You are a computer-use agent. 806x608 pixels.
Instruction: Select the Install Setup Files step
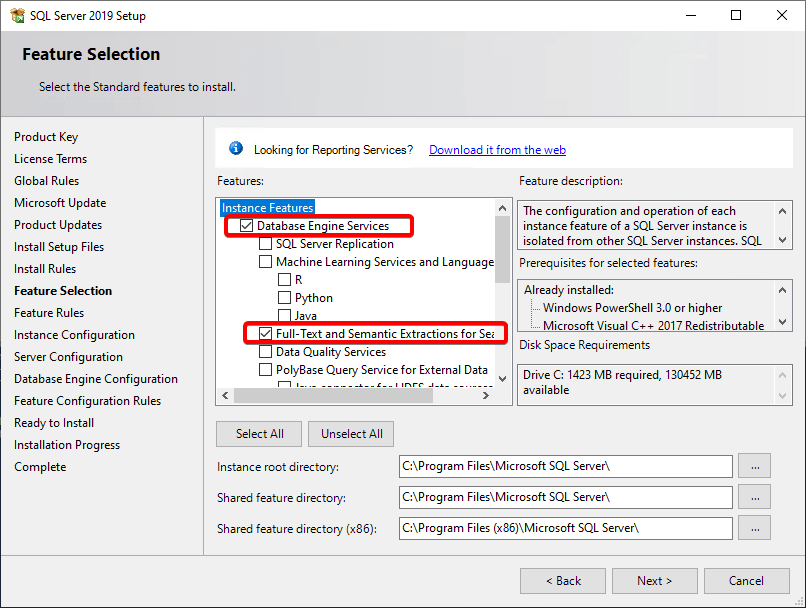pyautogui.click(x=59, y=247)
